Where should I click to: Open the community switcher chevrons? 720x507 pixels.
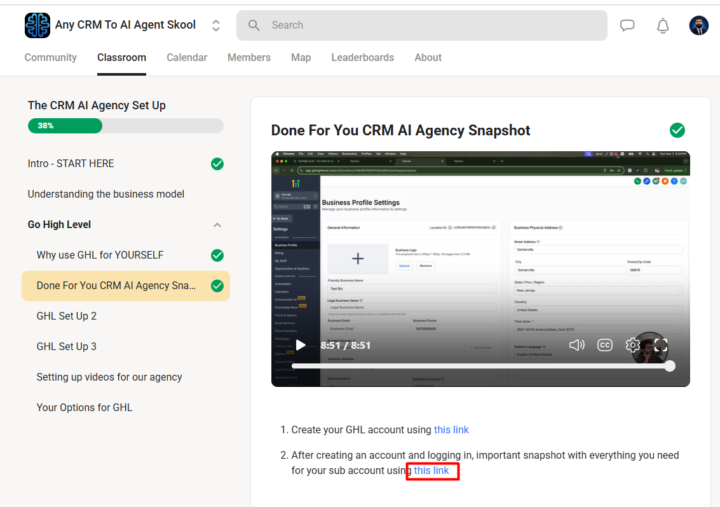tap(216, 25)
